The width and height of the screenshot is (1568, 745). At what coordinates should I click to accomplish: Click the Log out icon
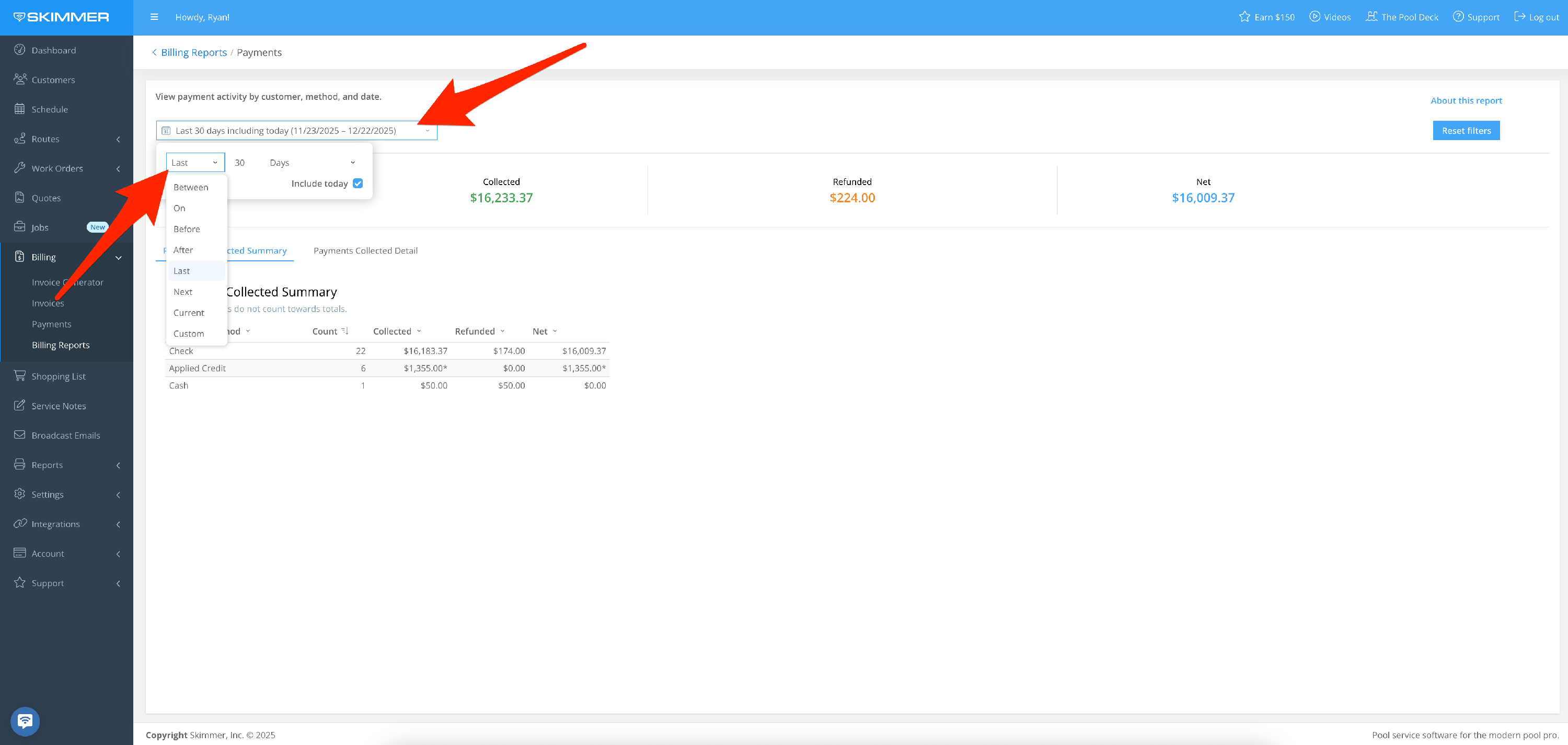point(1520,16)
